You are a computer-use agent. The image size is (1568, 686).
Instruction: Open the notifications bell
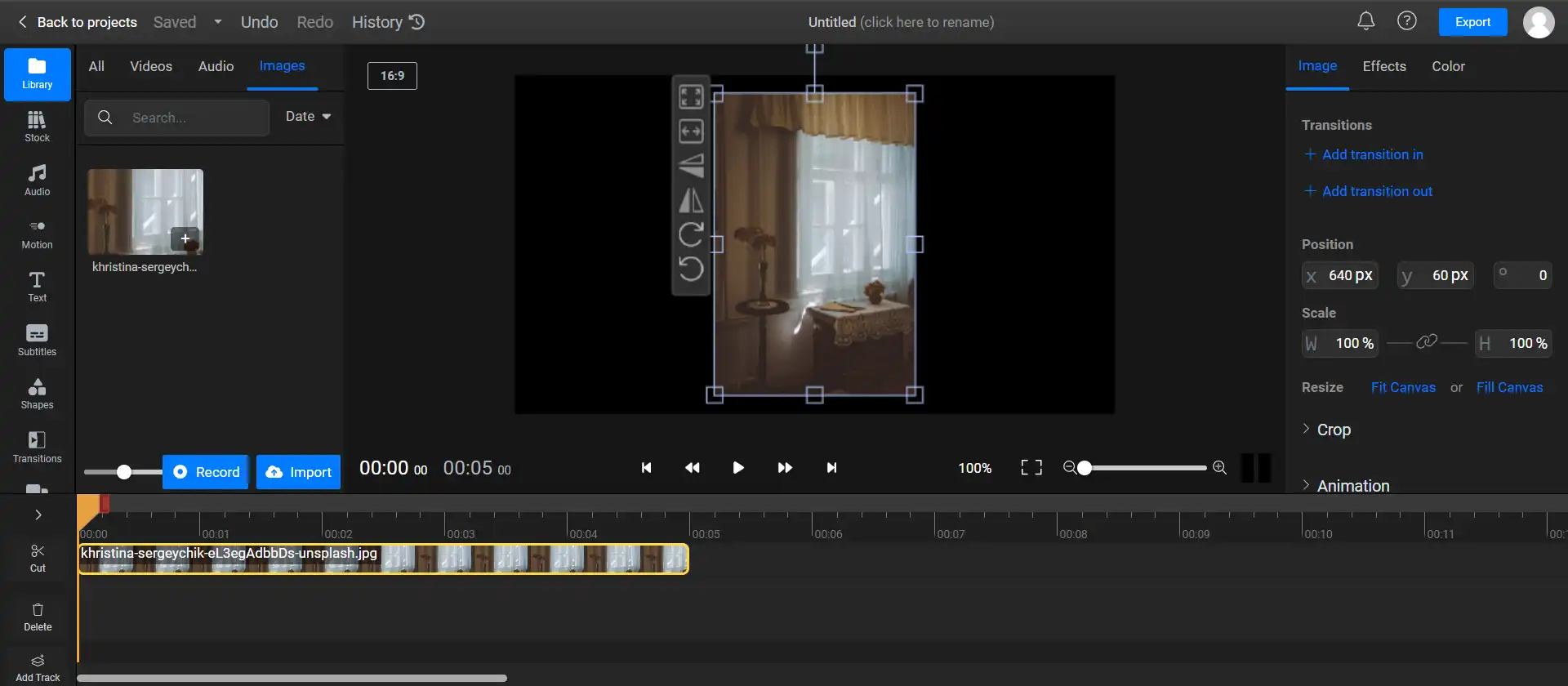[x=1366, y=21]
